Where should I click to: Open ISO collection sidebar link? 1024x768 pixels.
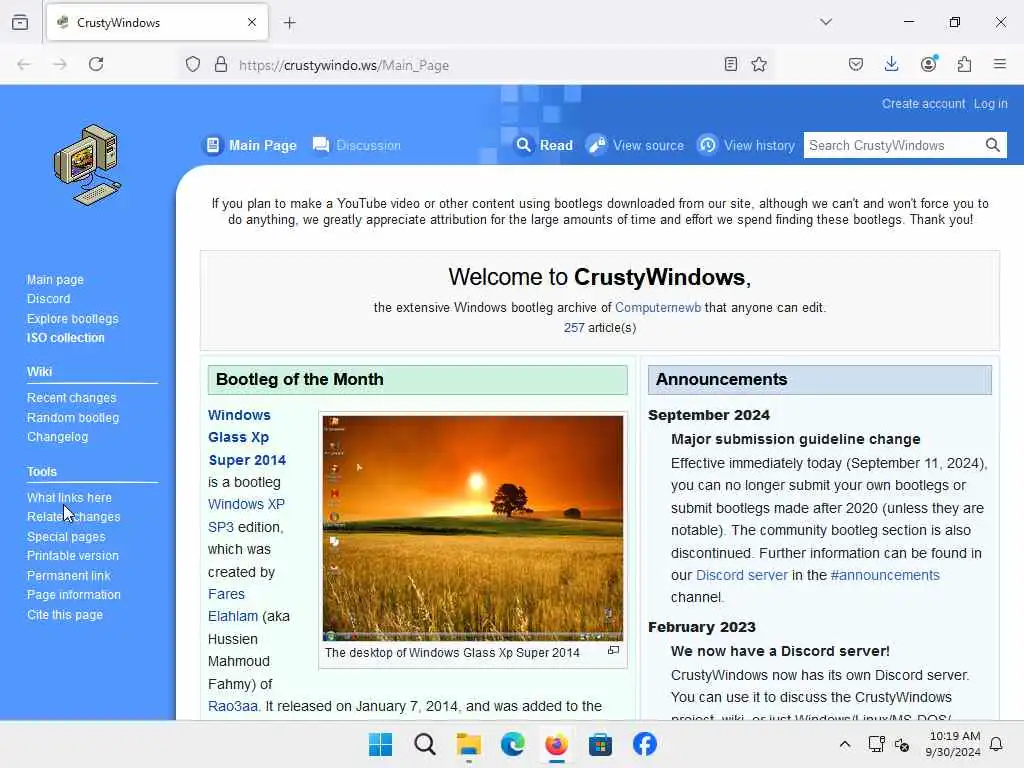65,338
